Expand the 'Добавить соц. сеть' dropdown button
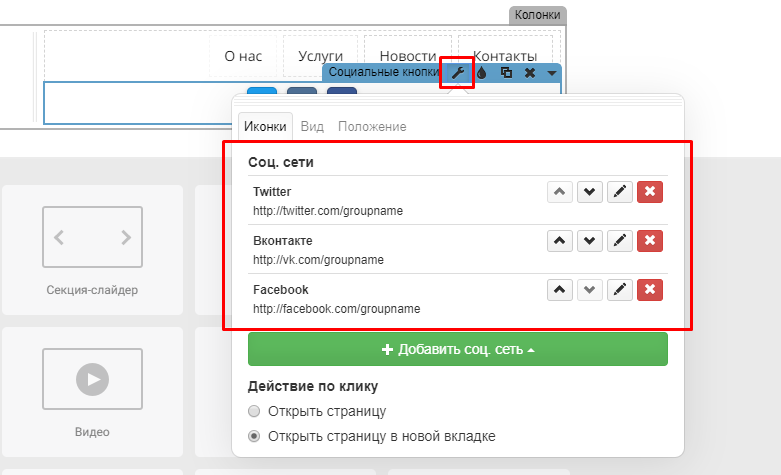The width and height of the screenshot is (781, 475). (457, 350)
